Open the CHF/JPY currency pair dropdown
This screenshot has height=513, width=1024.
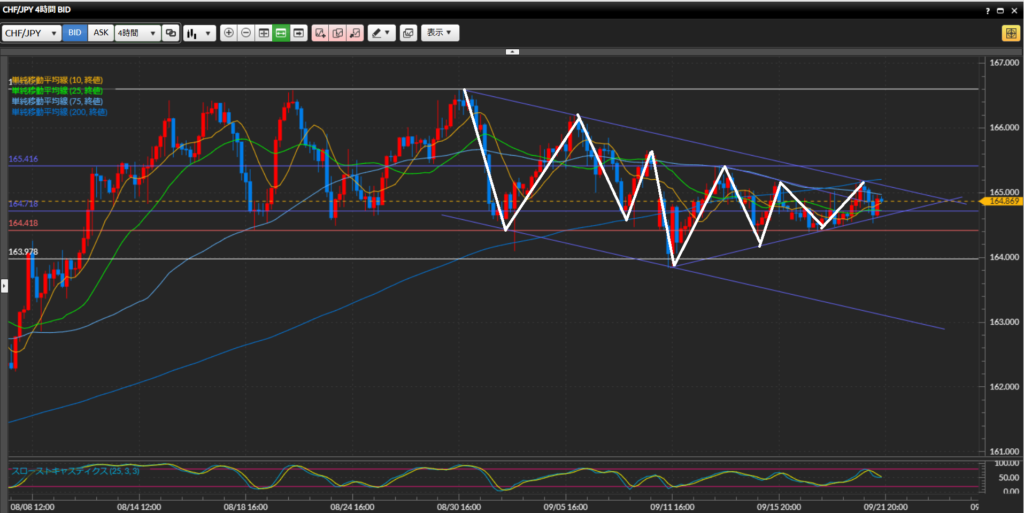(x=32, y=33)
